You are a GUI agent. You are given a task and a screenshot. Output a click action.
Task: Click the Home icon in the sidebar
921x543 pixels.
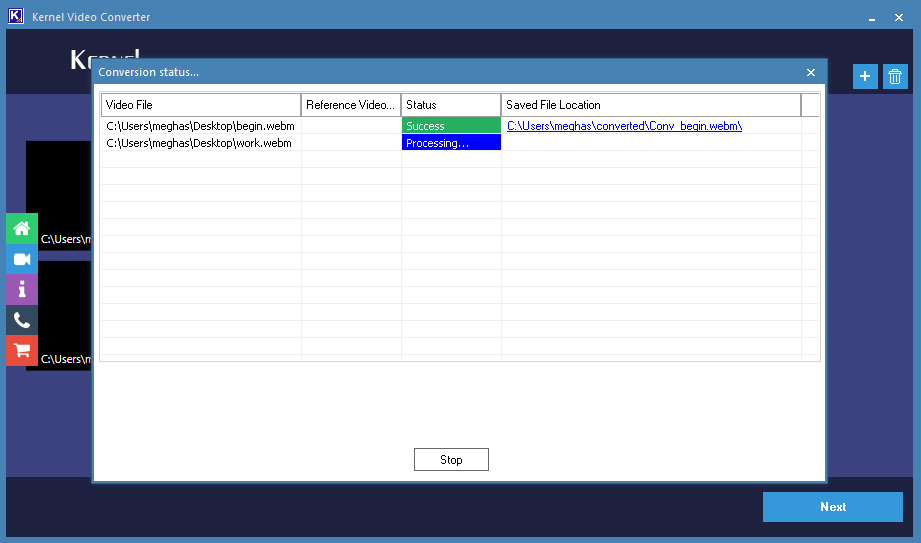(22, 229)
